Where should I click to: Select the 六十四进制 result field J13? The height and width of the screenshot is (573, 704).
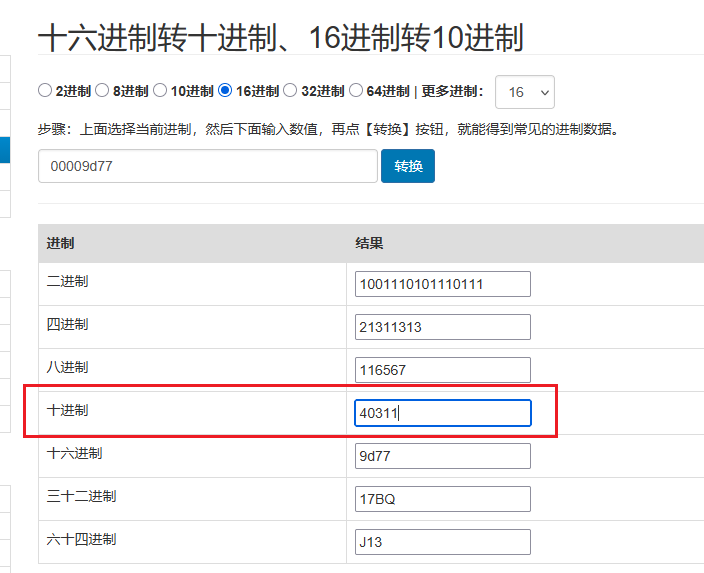coord(442,542)
